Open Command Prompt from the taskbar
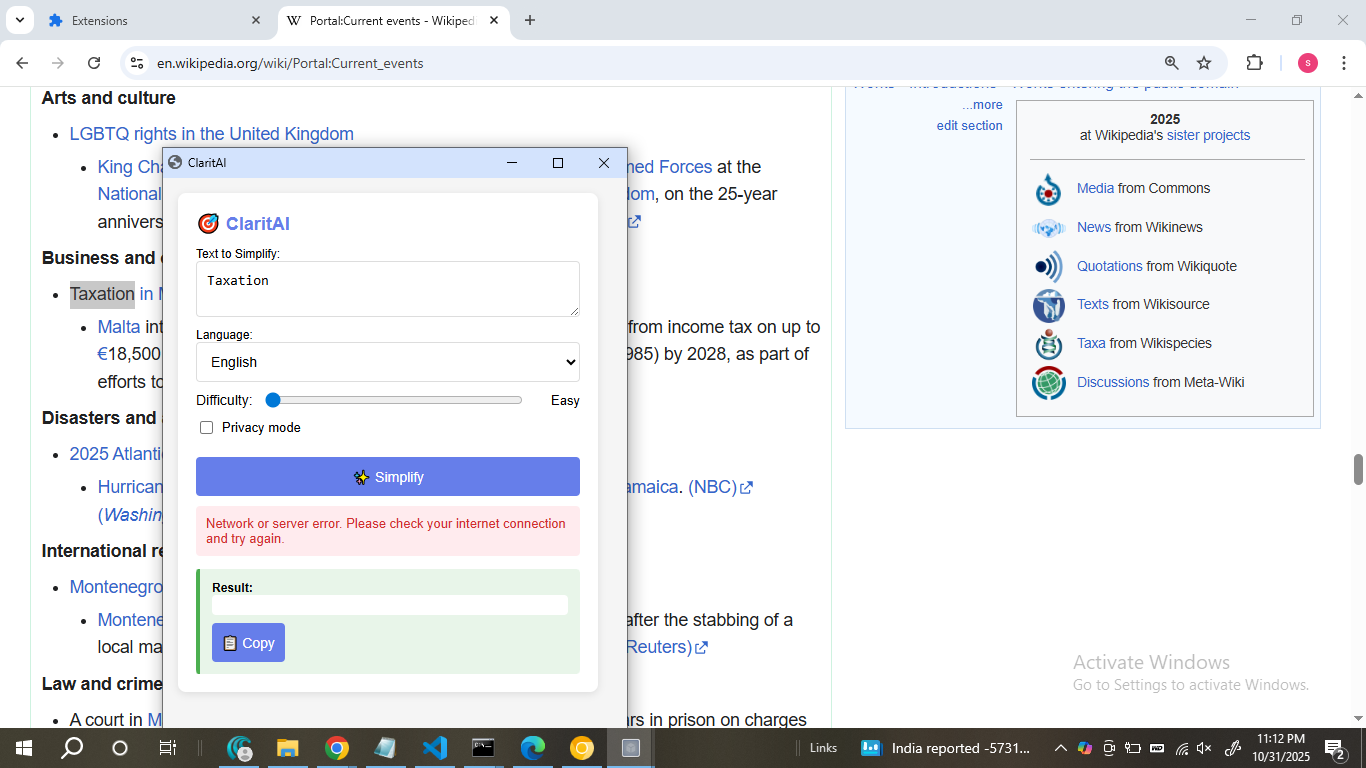This screenshot has height=768, width=1366. click(x=483, y=748)
